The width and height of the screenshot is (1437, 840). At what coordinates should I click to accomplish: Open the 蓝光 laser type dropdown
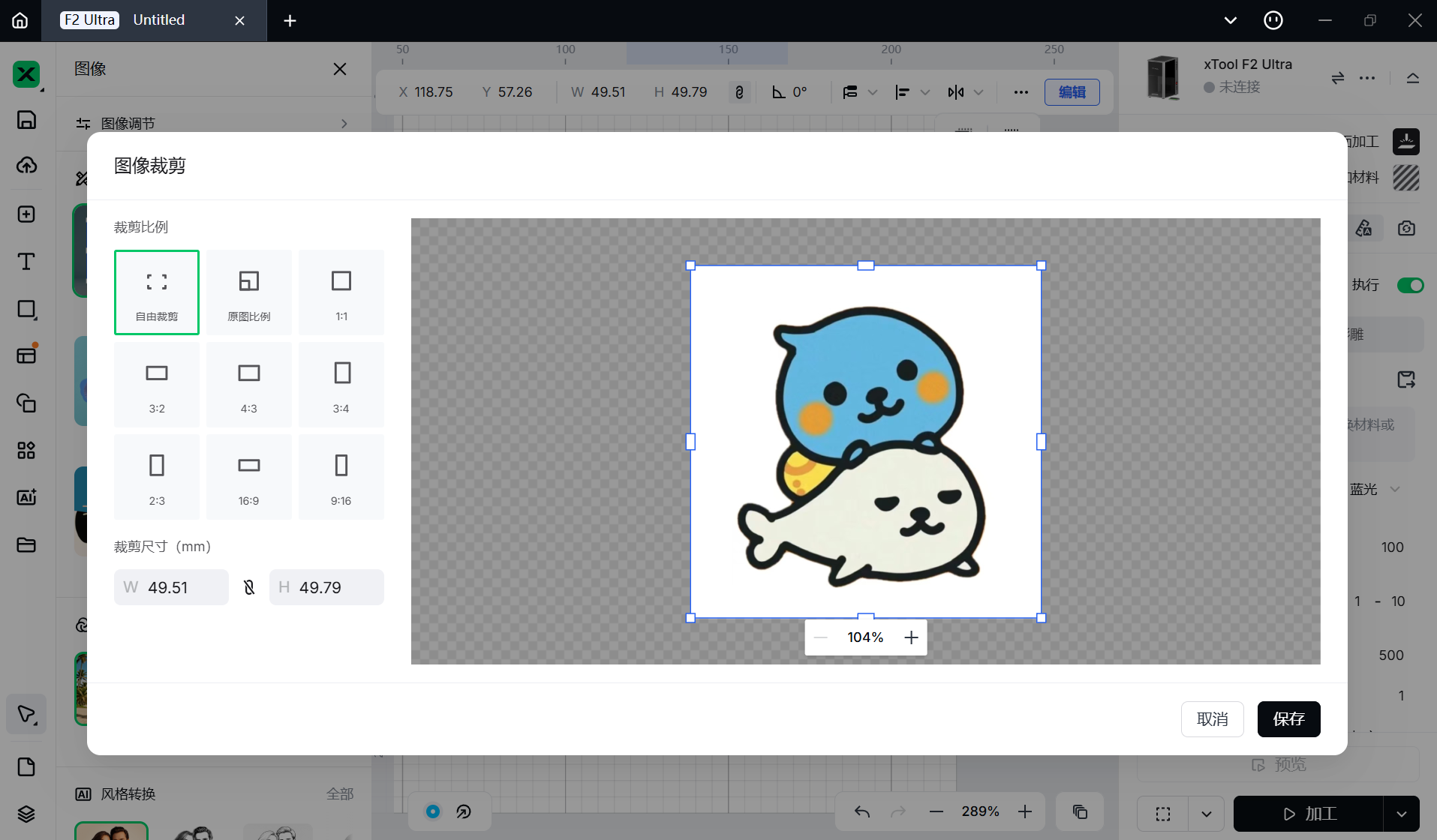coord(1394,489)
